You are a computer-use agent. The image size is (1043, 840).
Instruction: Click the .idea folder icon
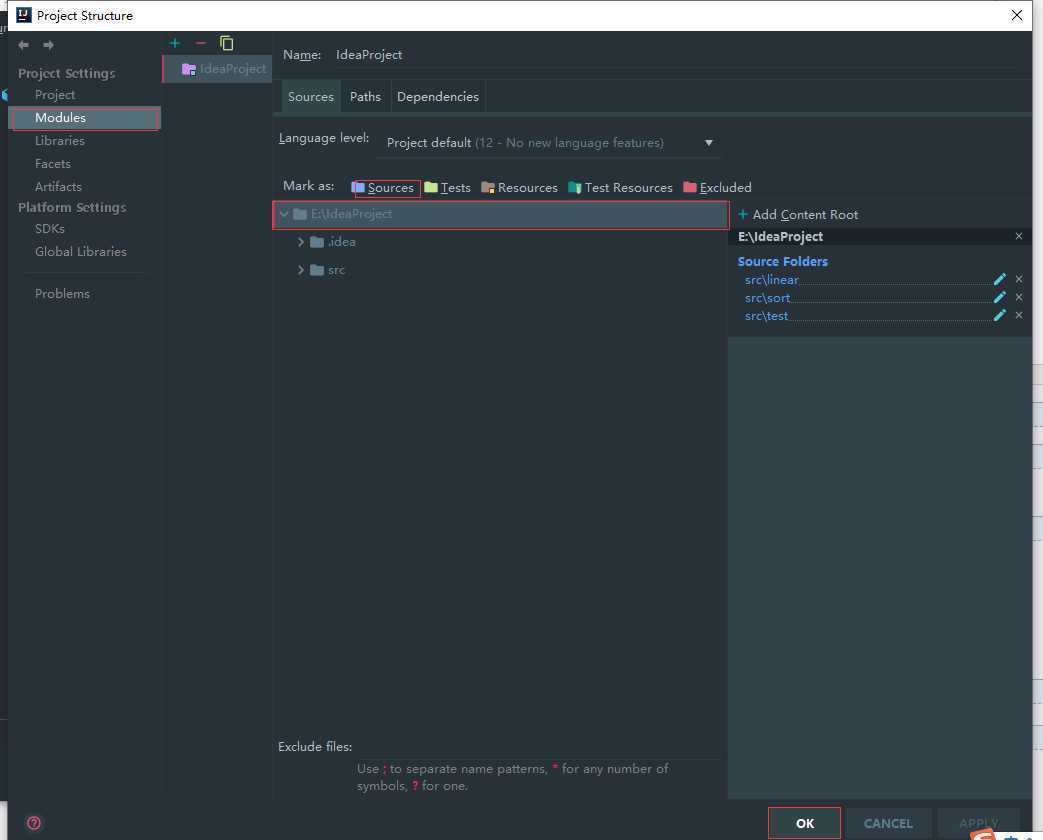point(317,242)
